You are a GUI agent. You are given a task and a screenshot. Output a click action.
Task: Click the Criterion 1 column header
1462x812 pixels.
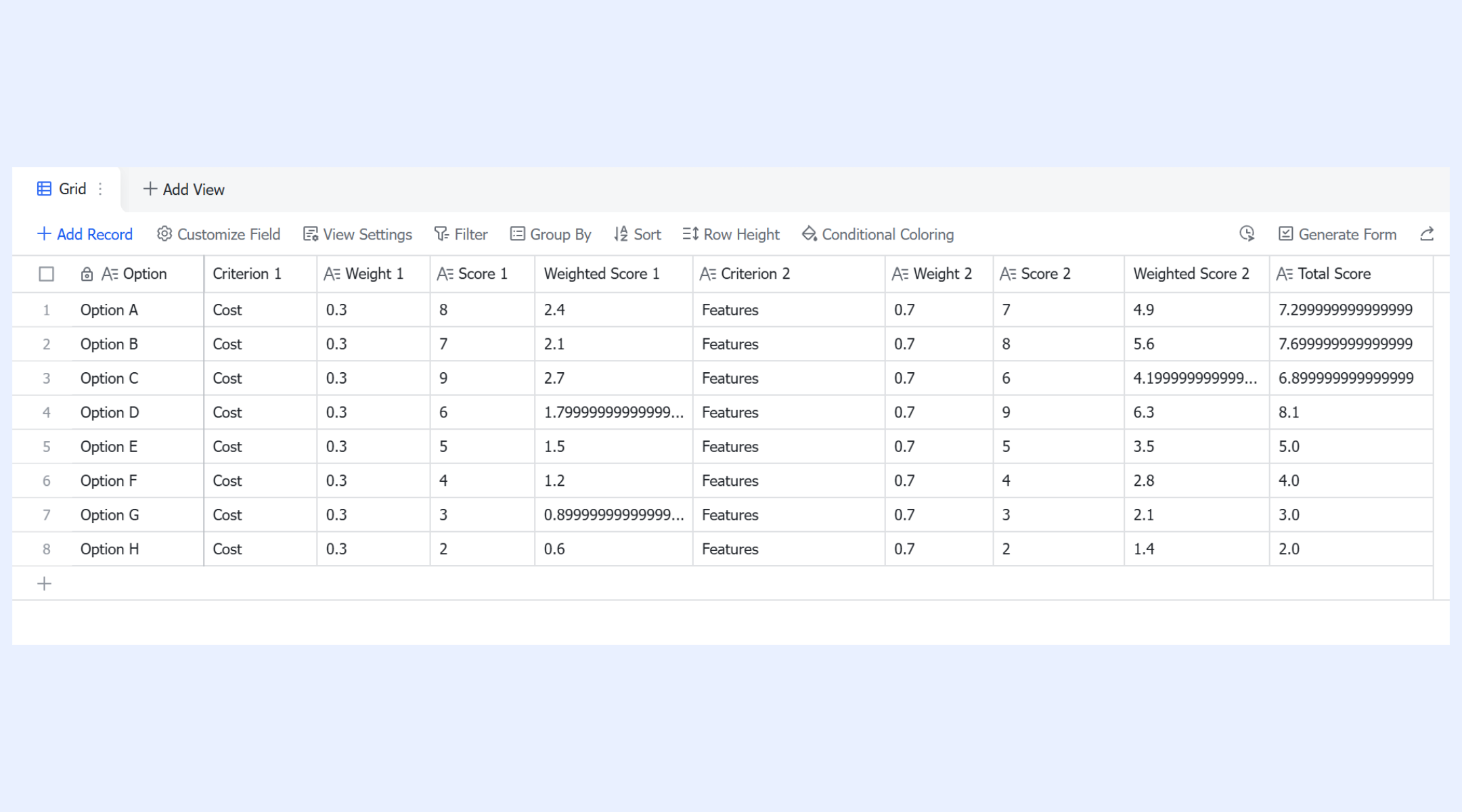point(261,274)
